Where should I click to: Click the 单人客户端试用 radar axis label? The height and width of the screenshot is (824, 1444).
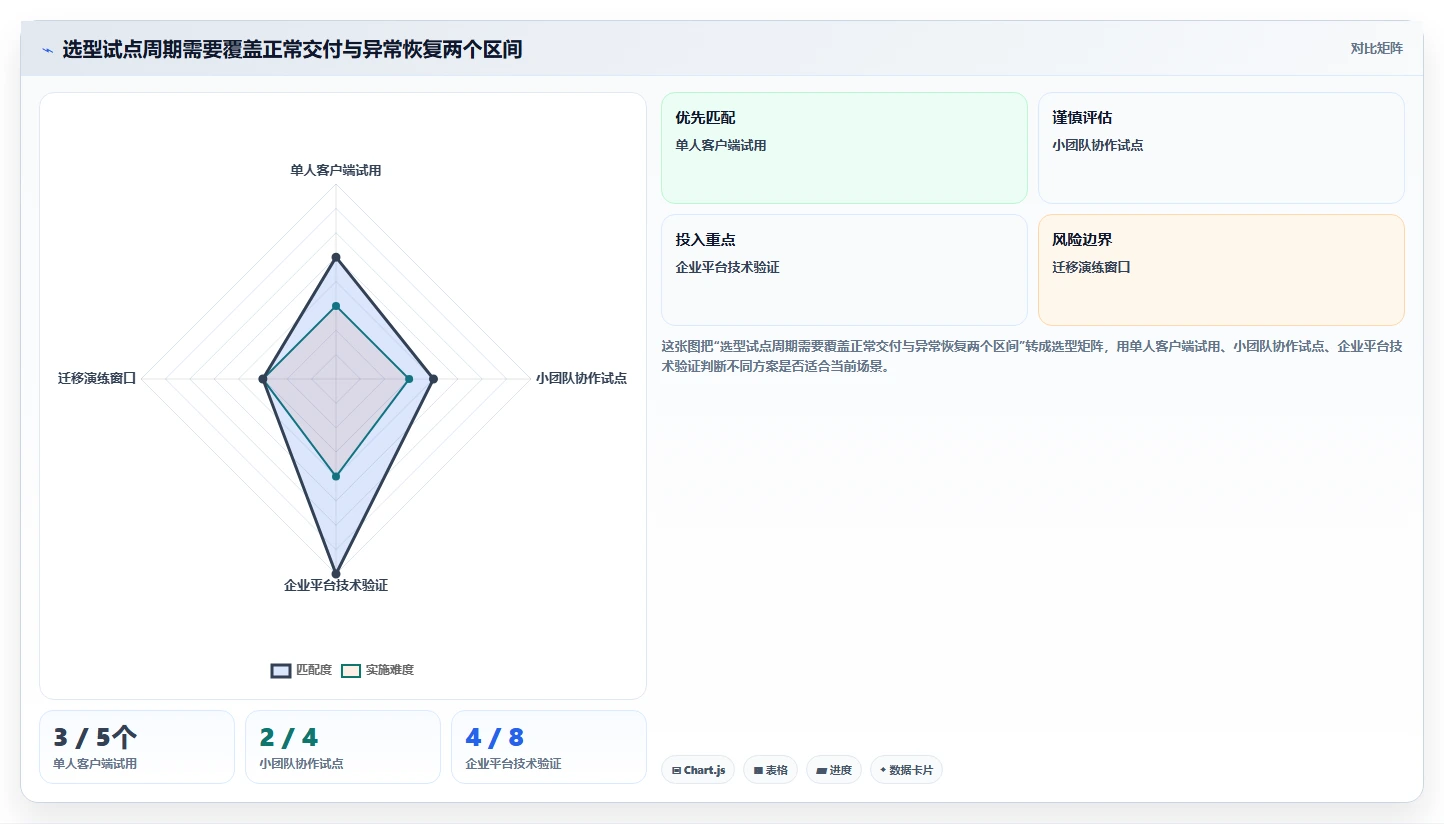tap(336, 170)
